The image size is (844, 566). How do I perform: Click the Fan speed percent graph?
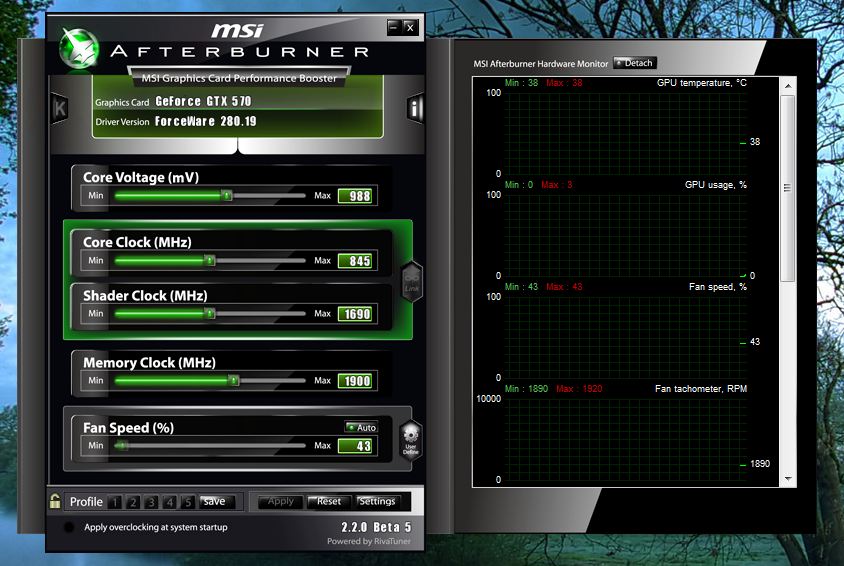(625, 337)
